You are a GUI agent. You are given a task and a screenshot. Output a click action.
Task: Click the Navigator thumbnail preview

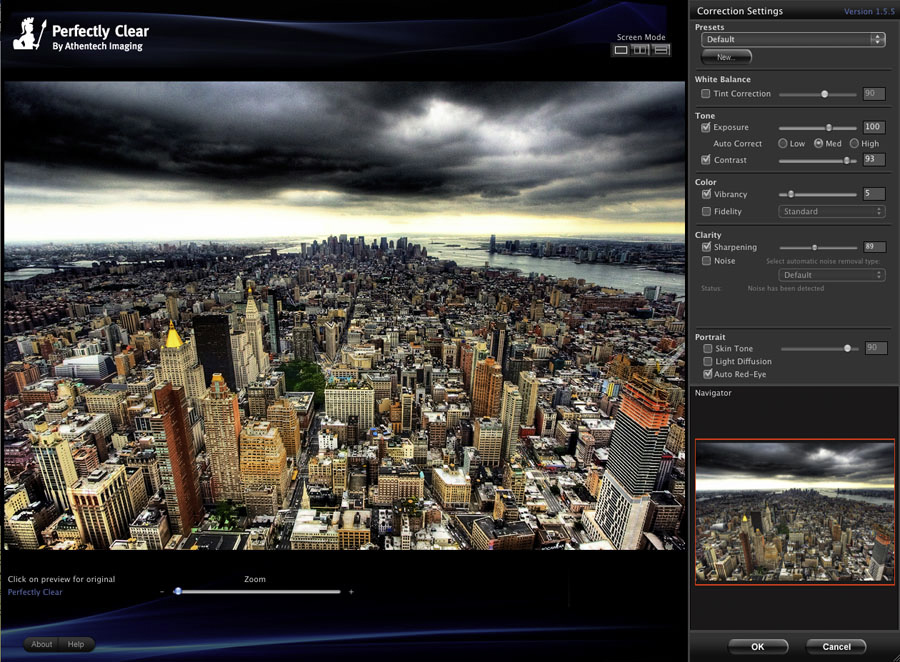(794, 511)
